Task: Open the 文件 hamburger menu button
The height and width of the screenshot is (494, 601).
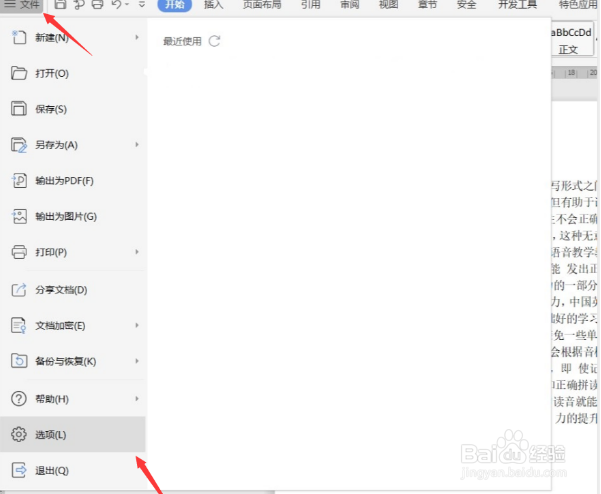Action: pyautogui.click(x=22, y=5)
